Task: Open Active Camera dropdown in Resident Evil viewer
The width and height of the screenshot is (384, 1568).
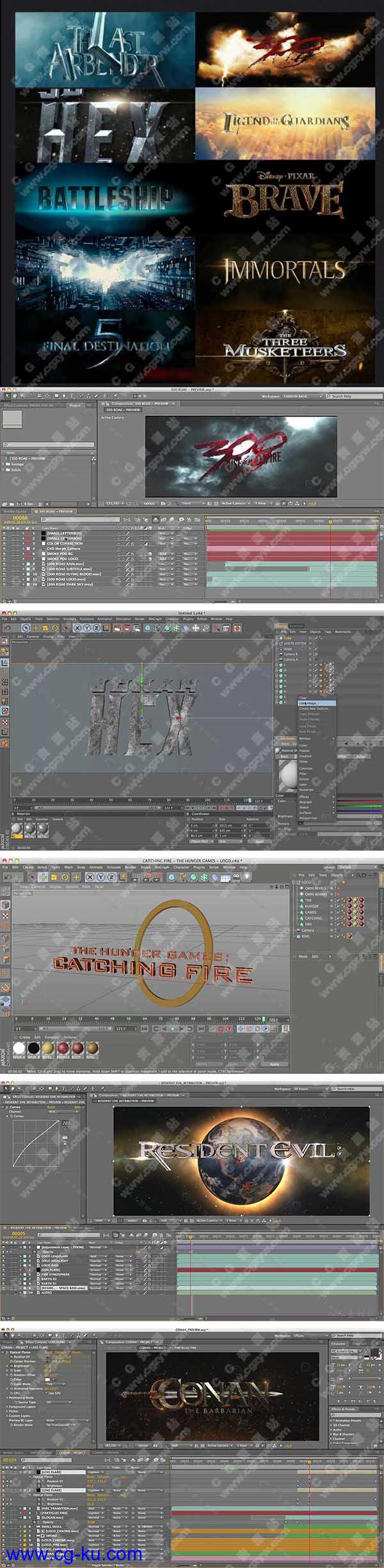Action: [x=209, y=1221]
